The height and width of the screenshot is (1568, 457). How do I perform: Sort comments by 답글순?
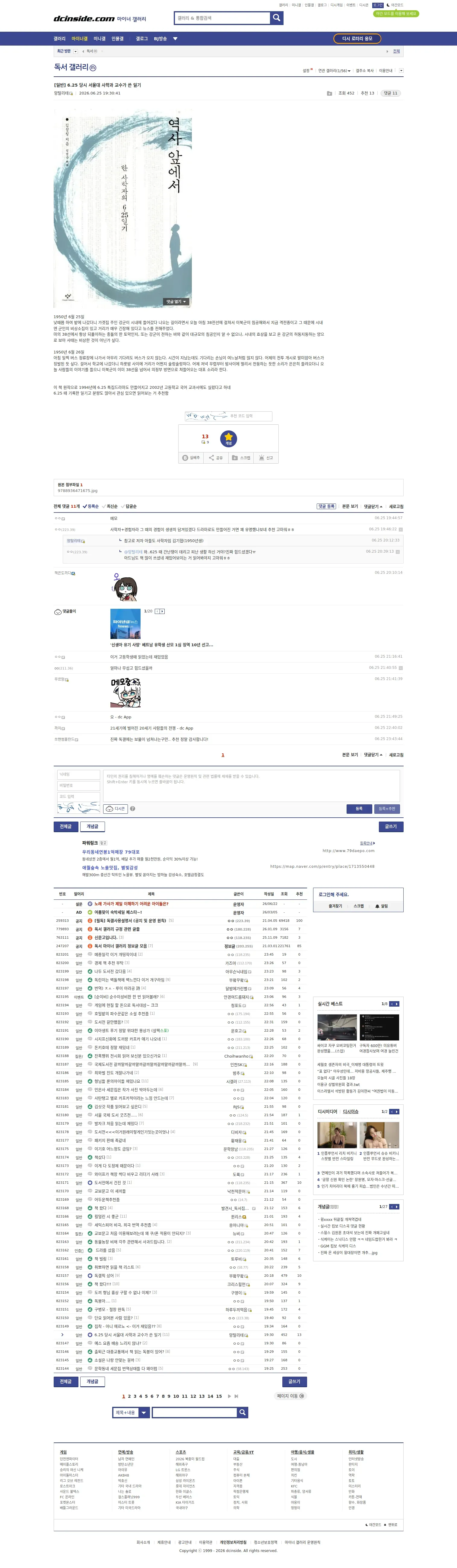click(x=129, y=506)
